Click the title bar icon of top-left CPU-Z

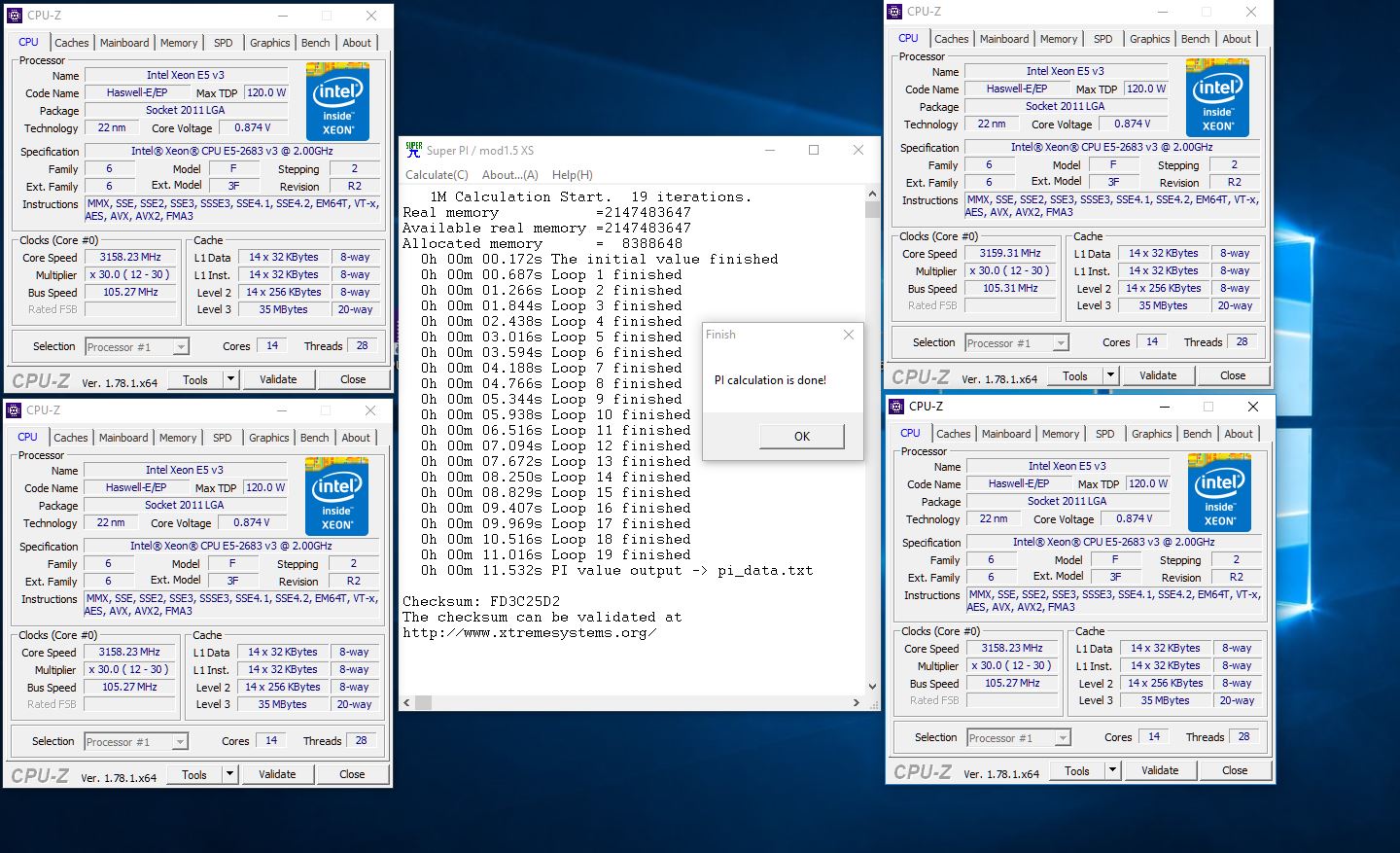pos(15,16)
